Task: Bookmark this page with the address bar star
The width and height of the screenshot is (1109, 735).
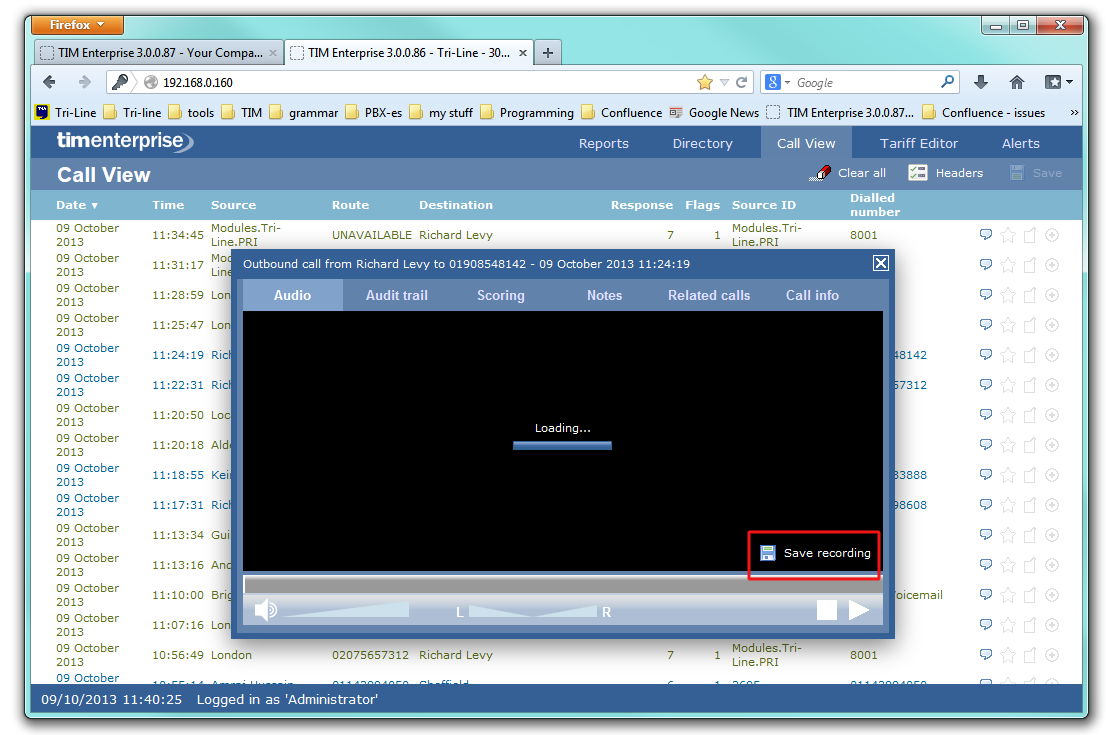Action: coord(704,83)
